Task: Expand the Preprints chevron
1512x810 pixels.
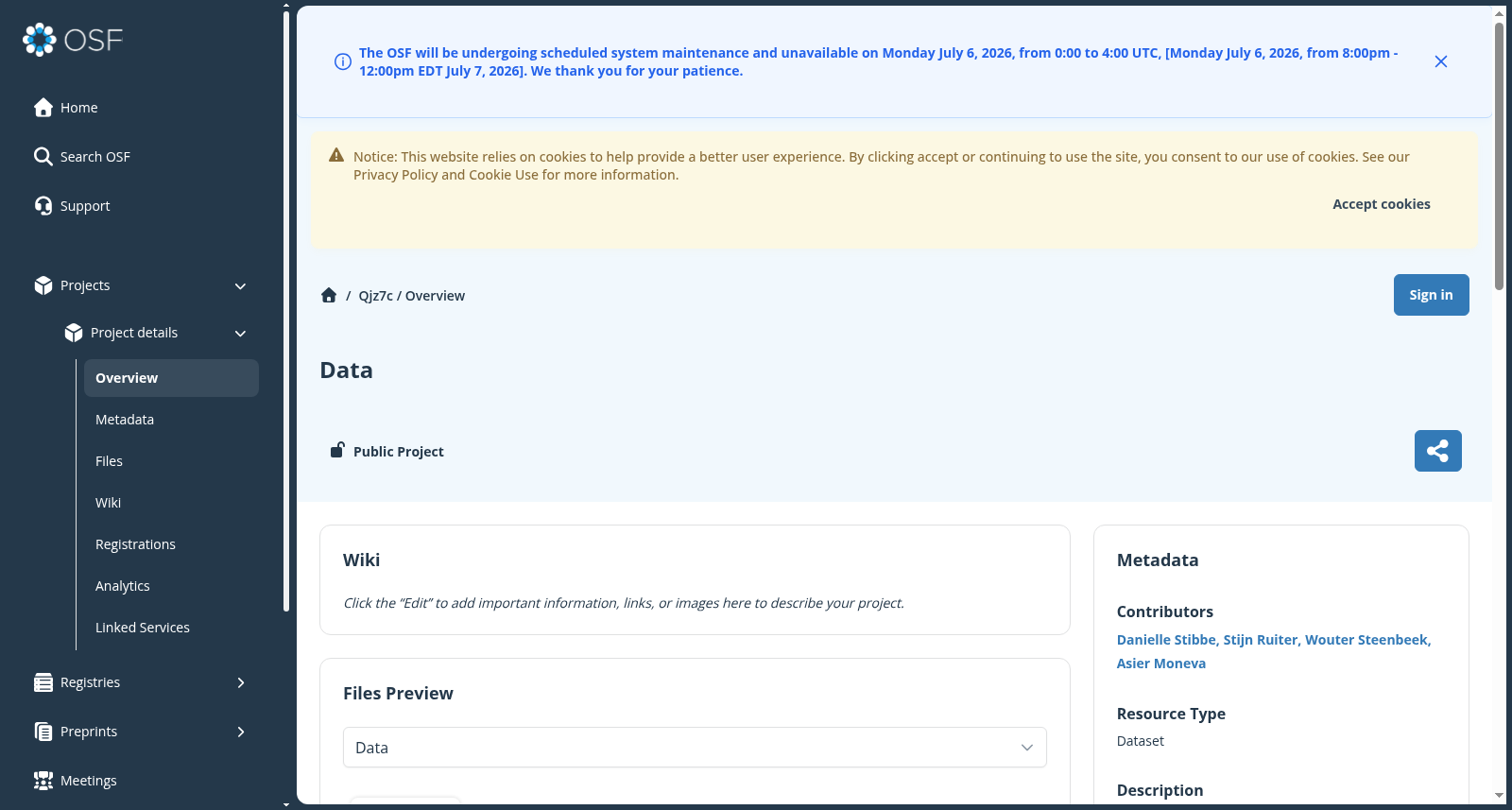Action: coord(240,732)
